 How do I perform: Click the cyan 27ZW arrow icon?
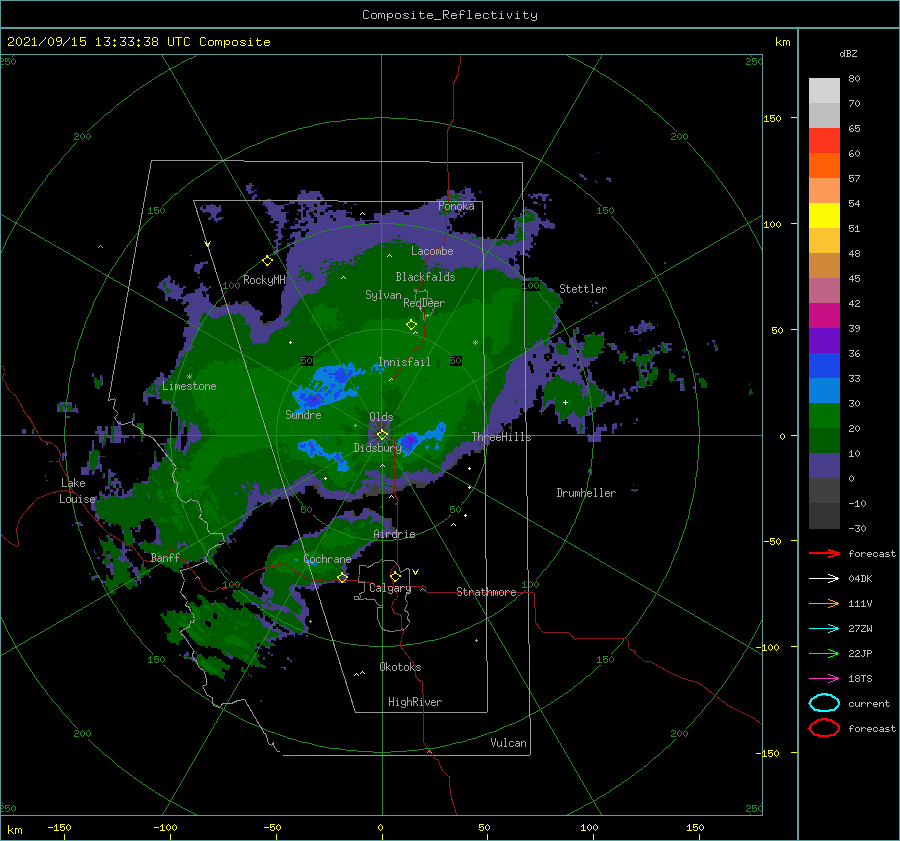click(824, 628)
